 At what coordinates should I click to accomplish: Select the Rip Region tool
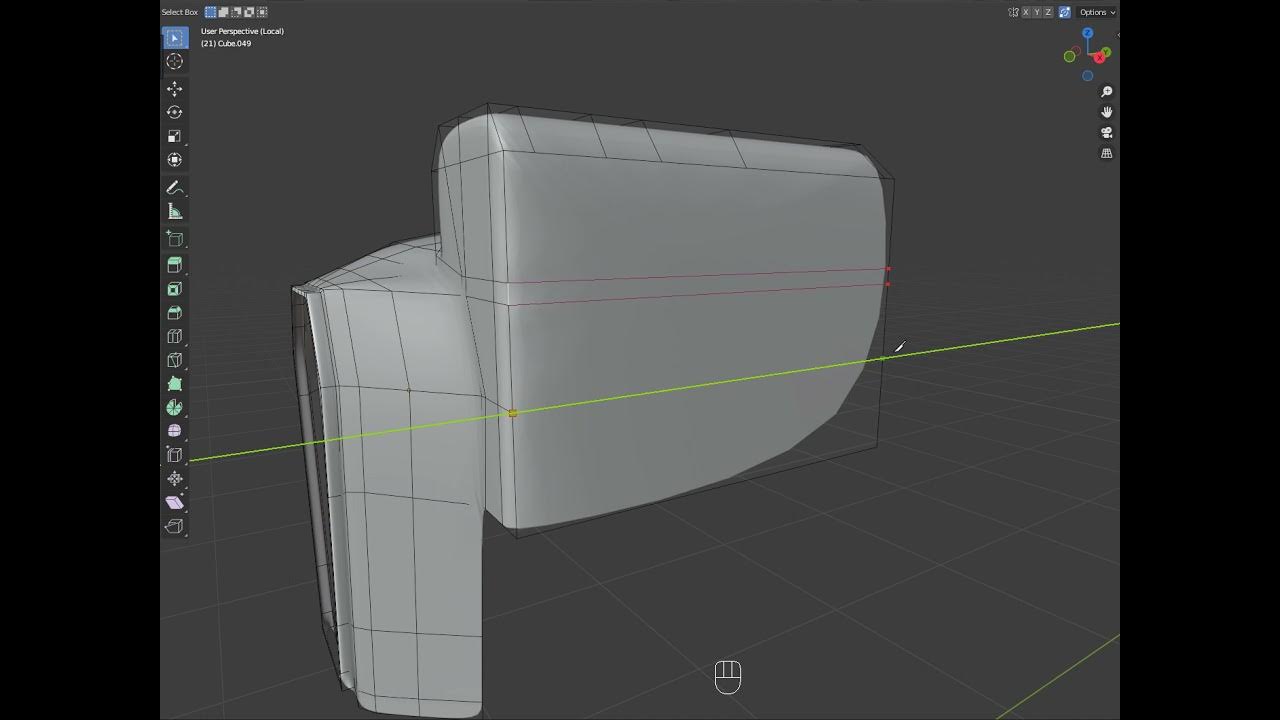(175, 526)
